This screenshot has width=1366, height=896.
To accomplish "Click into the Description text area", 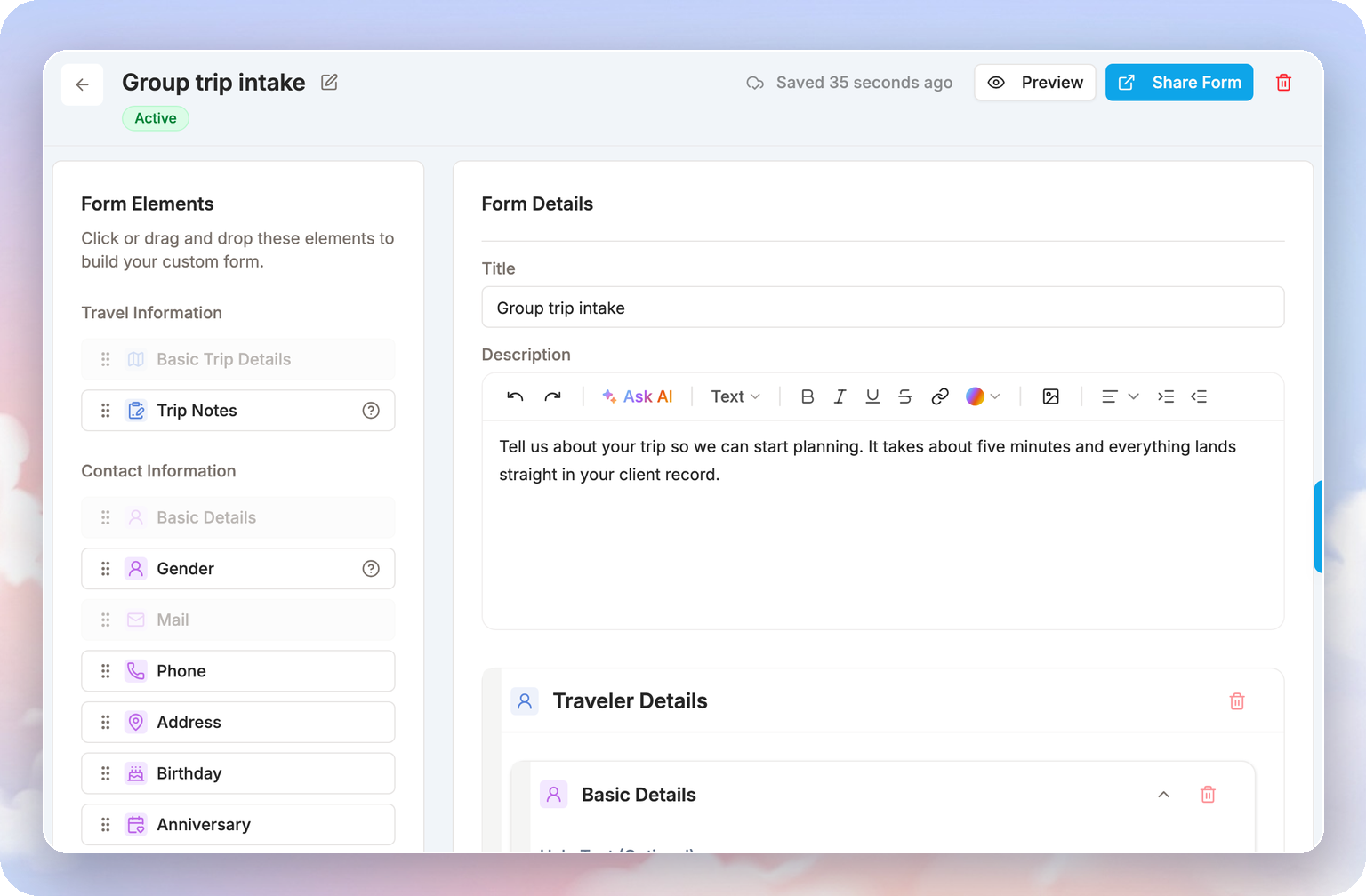I will [883, 524].
